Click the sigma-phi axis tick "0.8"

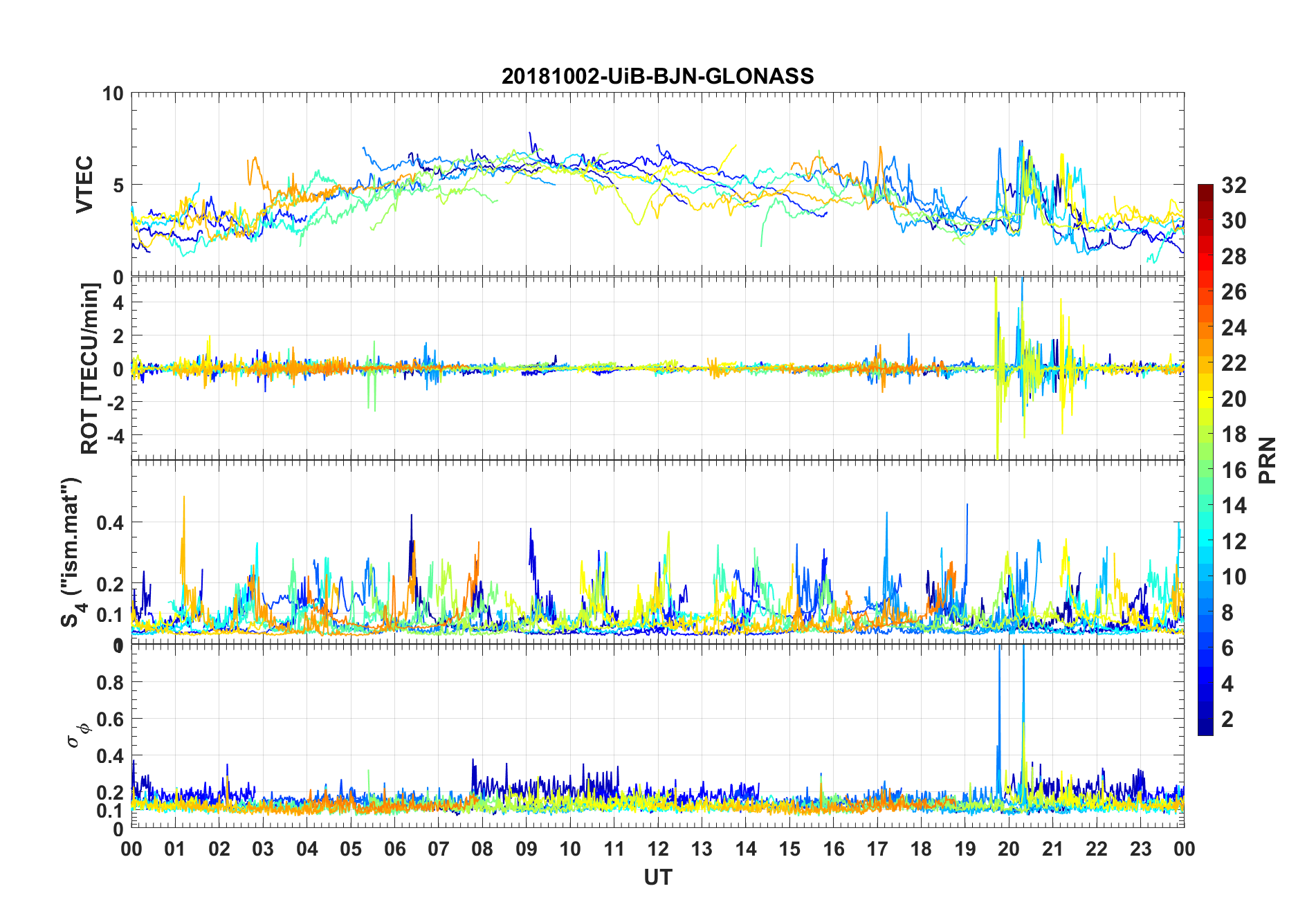(110, 682)
